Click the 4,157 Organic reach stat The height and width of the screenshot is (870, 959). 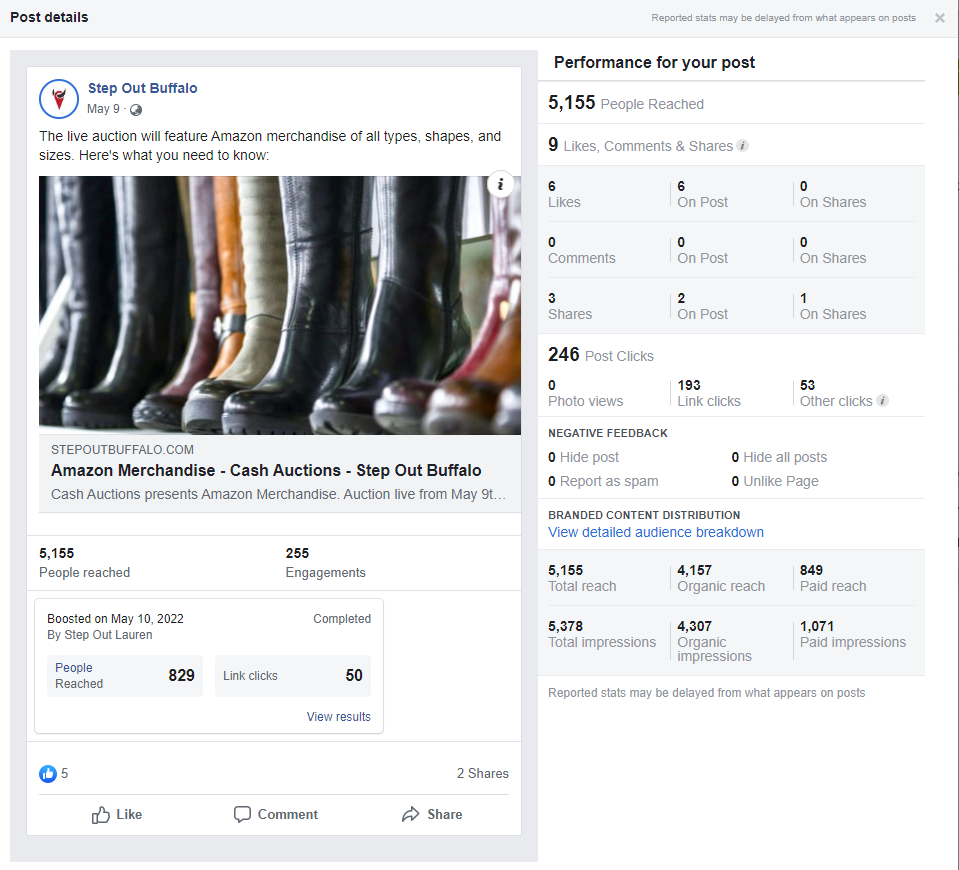721,578
